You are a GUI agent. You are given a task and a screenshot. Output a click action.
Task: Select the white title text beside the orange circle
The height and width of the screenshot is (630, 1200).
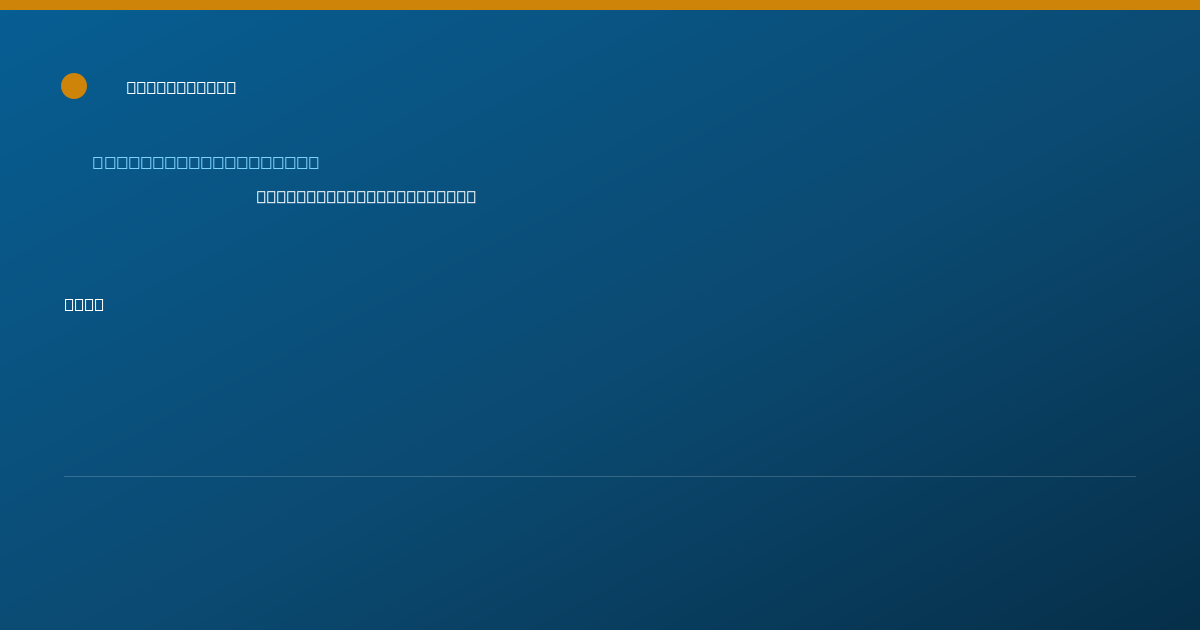pyautogui.click(x=181, y=87)
